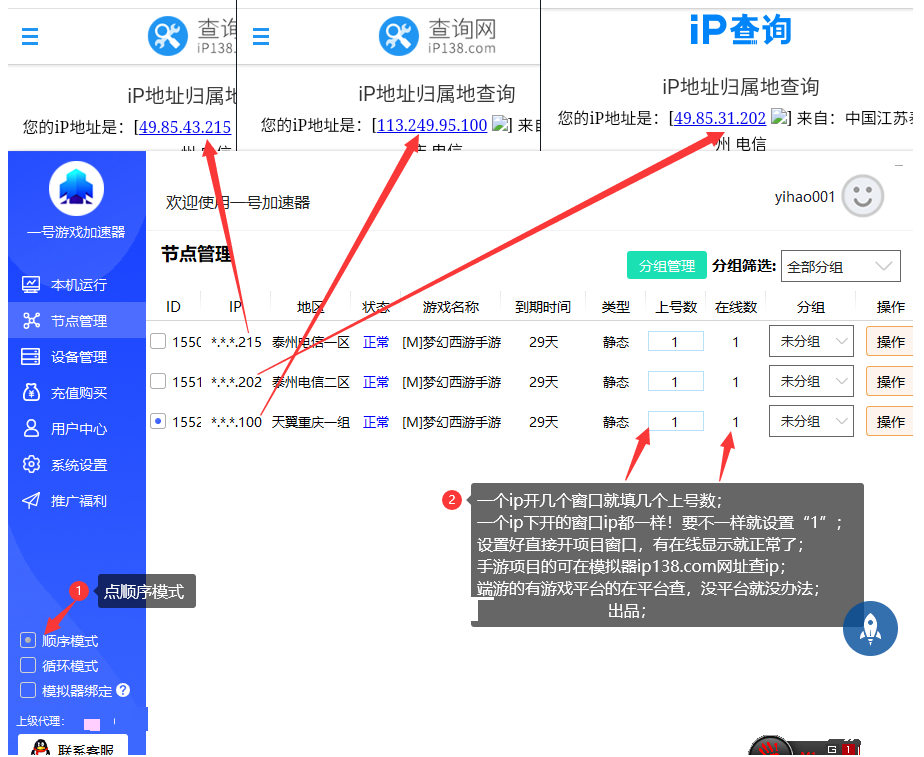Click the 本机运行 monitor icon
Image resolution: width=924 pixels, height=757 pixels.
(x=31, y=285)
